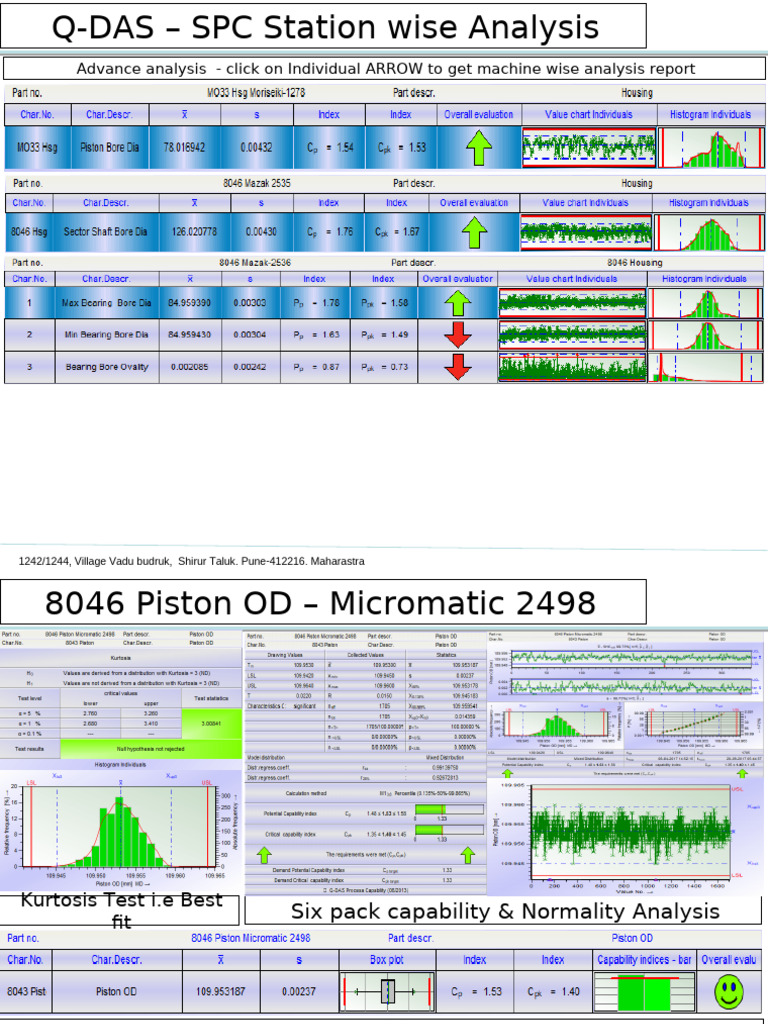This screenshot has height=1024, width=768.
Task: Click red down arrow for Bearing Bore Ovality
Action: click(457, 367)
